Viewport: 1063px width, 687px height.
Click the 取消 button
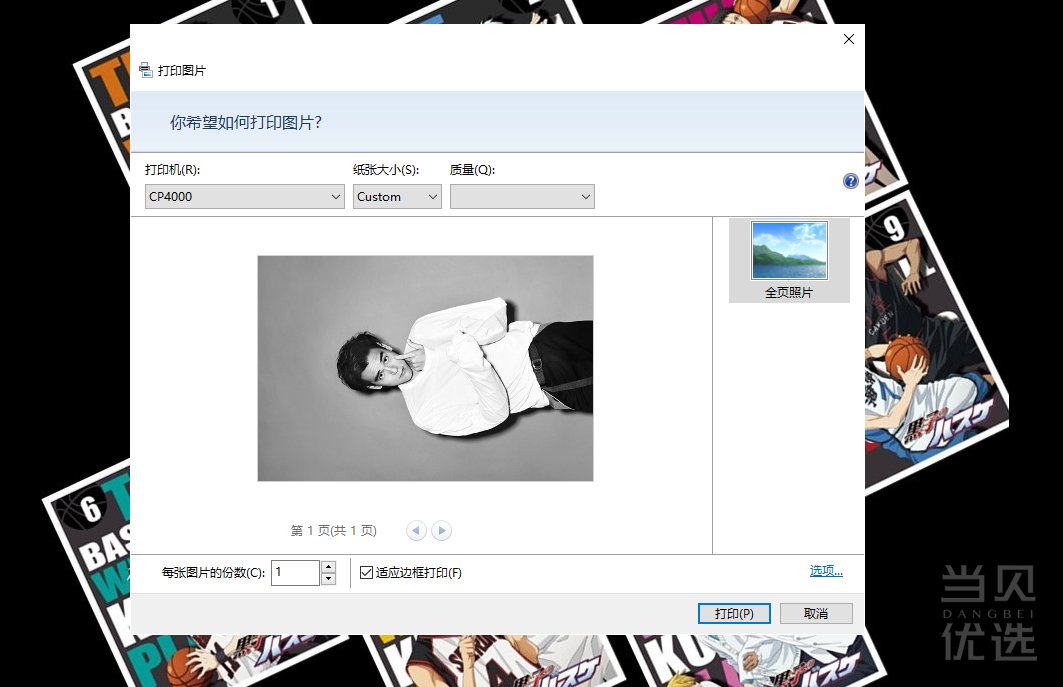pos(816,613)
